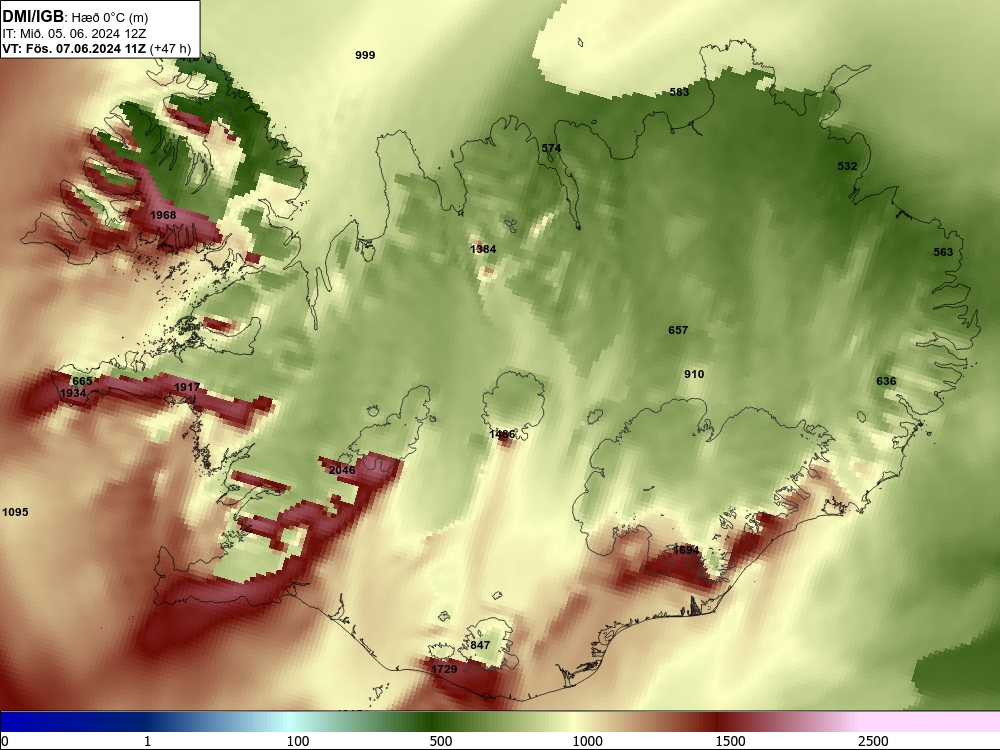The height and width of the screenshot is (750, 1000).
Task: Select the 583 height value
Action: click(679, 92)
